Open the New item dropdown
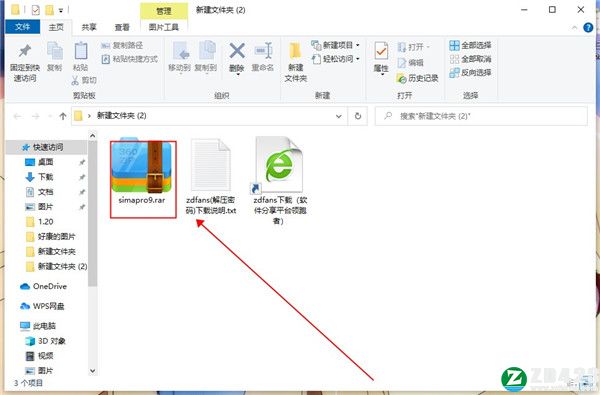The width and height of the screenshot is (600, 395). pyautogui.click(x=336, y=45)
